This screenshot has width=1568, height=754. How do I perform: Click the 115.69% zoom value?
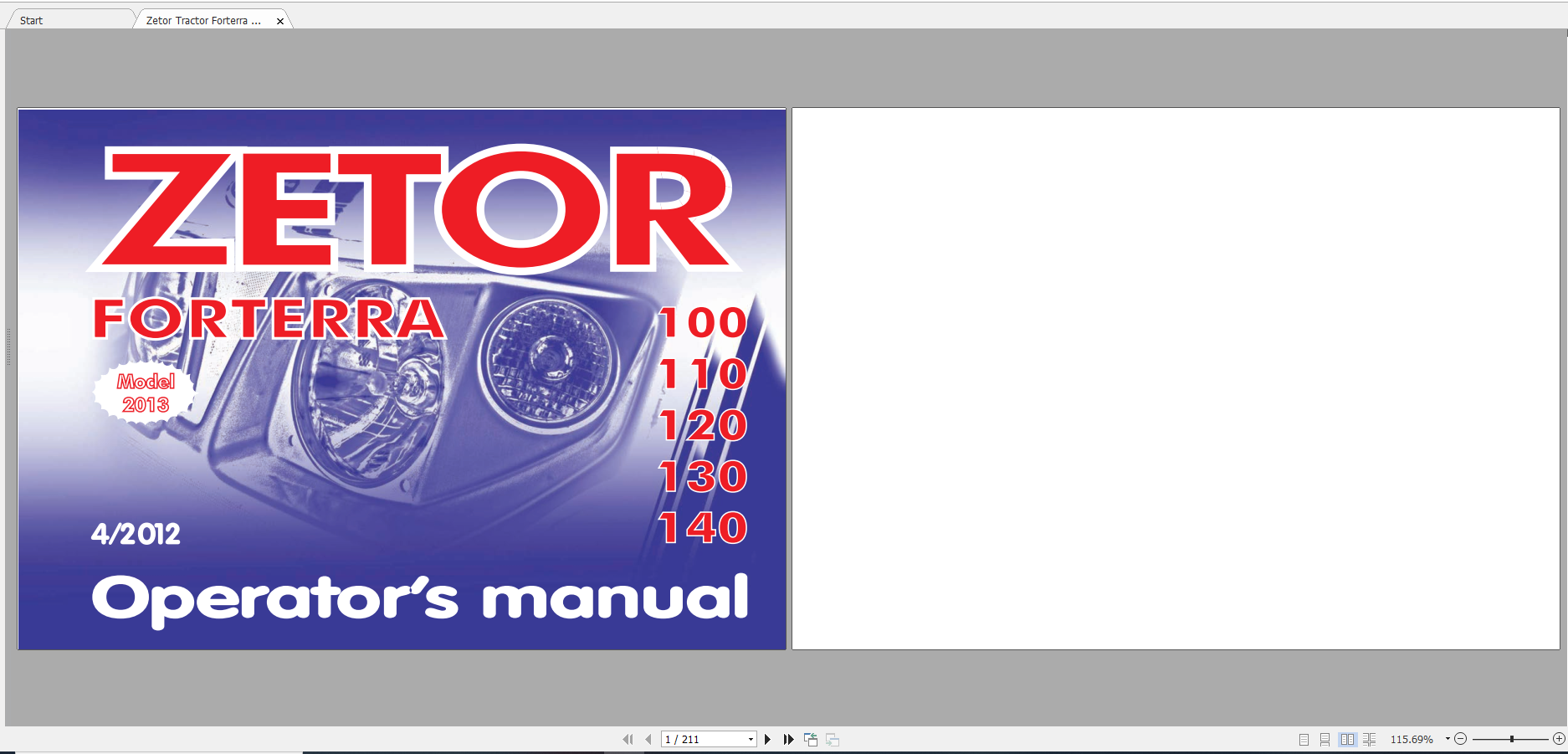point(1412,739)
